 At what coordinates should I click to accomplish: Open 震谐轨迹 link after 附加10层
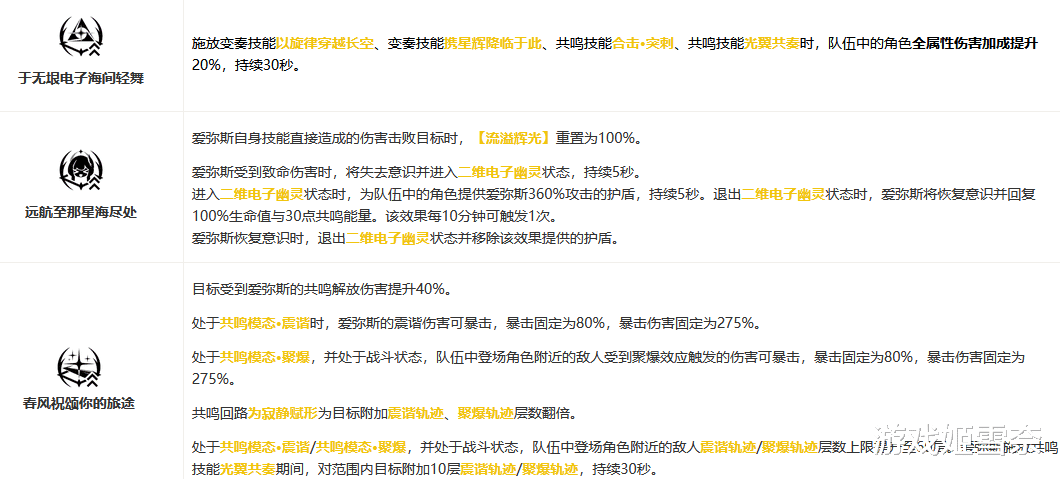click(487, 468)
